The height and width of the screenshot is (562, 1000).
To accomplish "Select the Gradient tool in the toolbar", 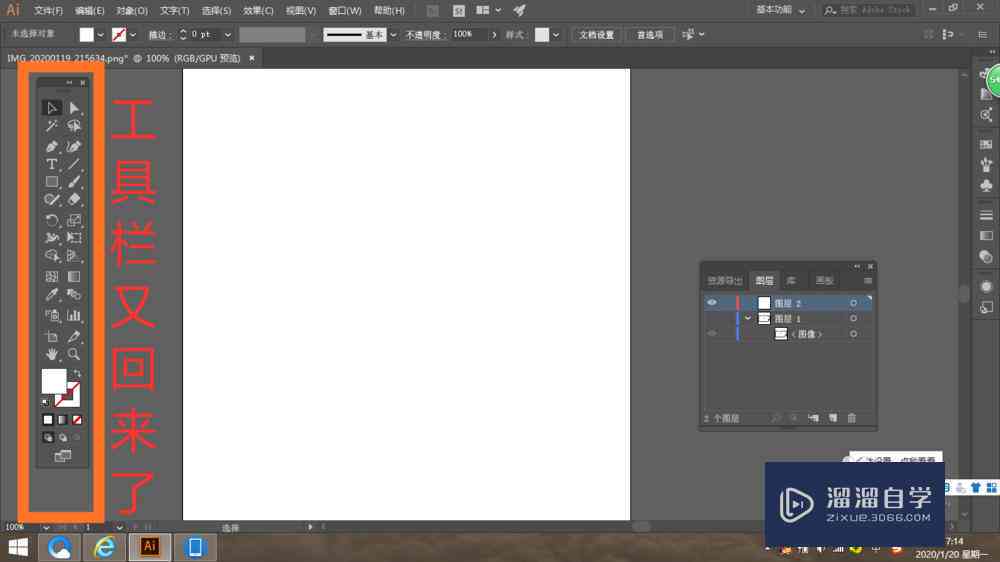I will (74, 277).
